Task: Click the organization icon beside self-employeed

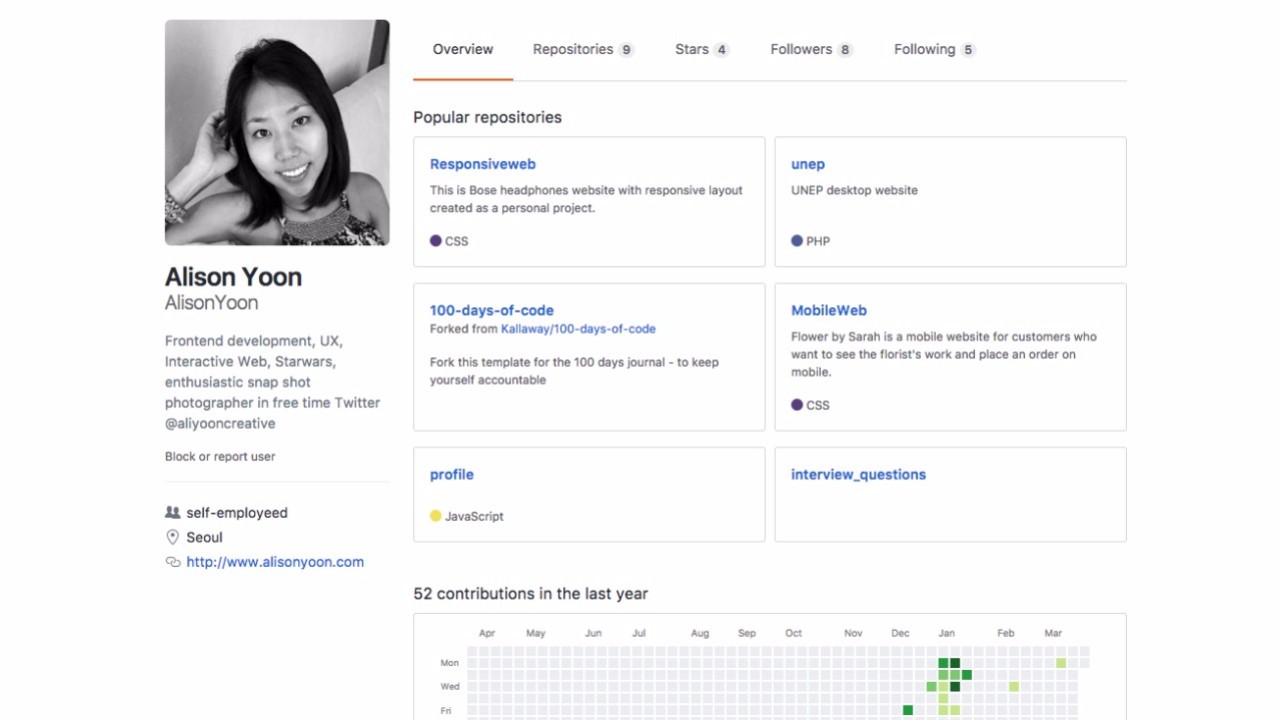Action: 172,512
